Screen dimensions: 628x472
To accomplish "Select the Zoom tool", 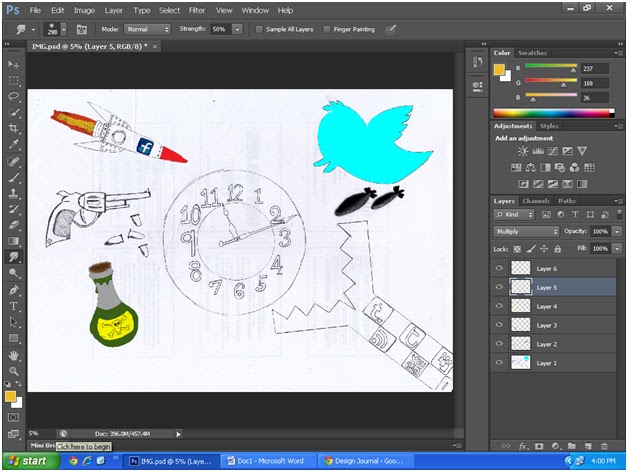I will click(x=14, y=371).
